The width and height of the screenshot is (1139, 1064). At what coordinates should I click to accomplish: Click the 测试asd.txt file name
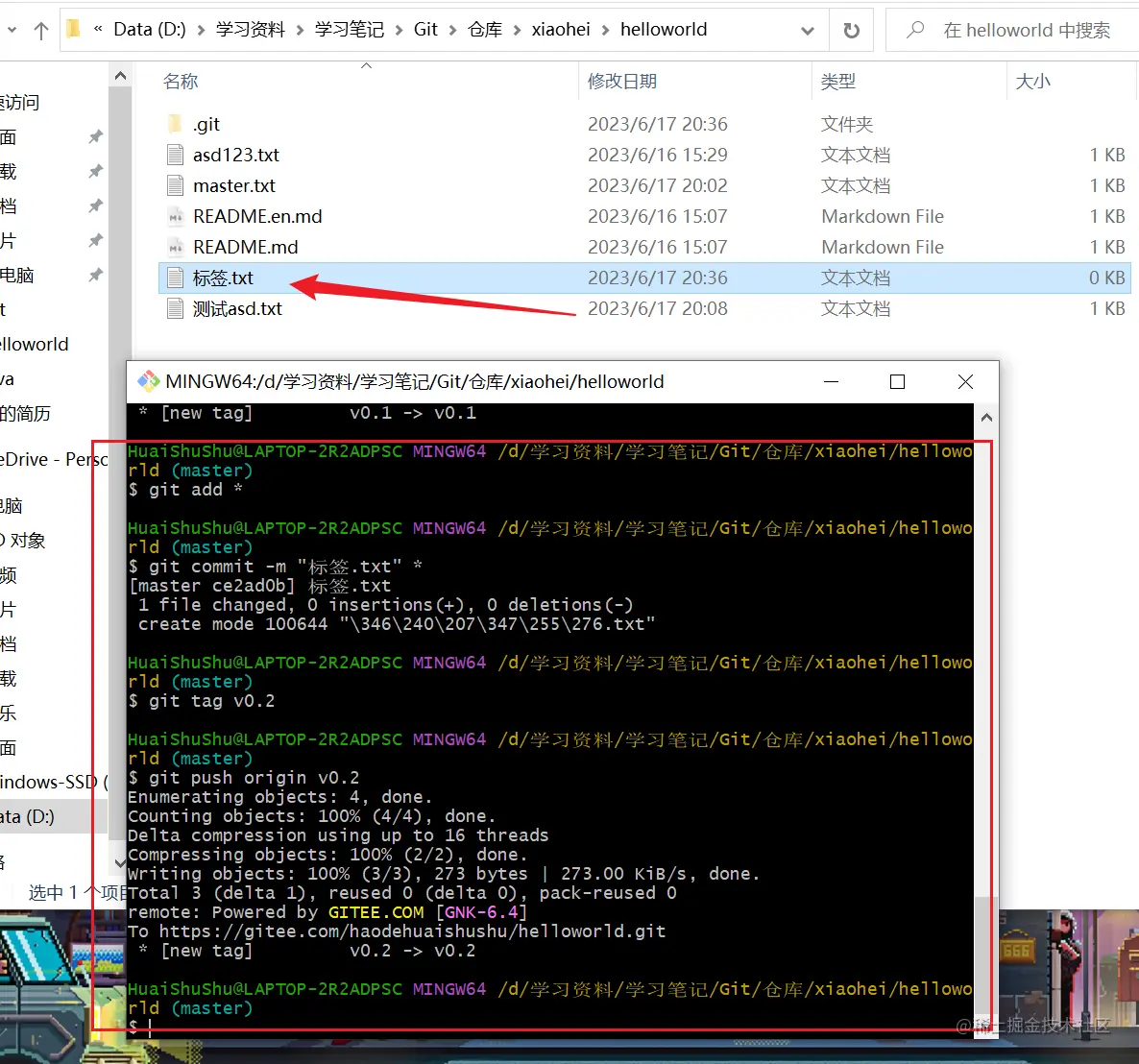pyautogui.click(x=237, y=308)
